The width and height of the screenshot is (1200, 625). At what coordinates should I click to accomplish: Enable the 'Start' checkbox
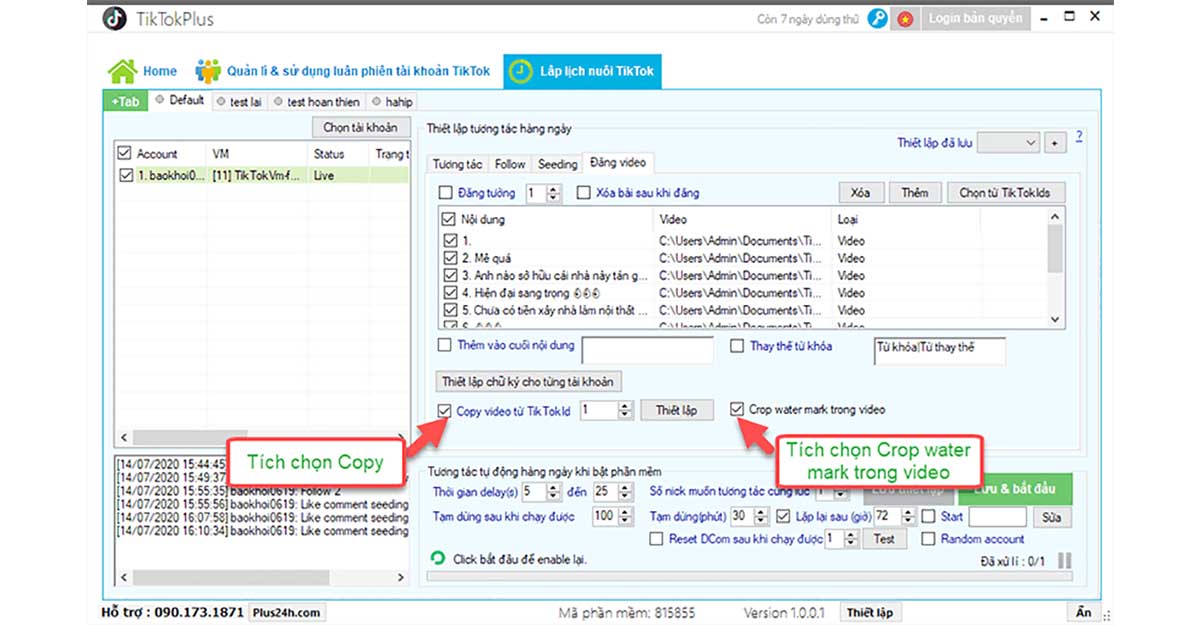[x=929, y=517]
